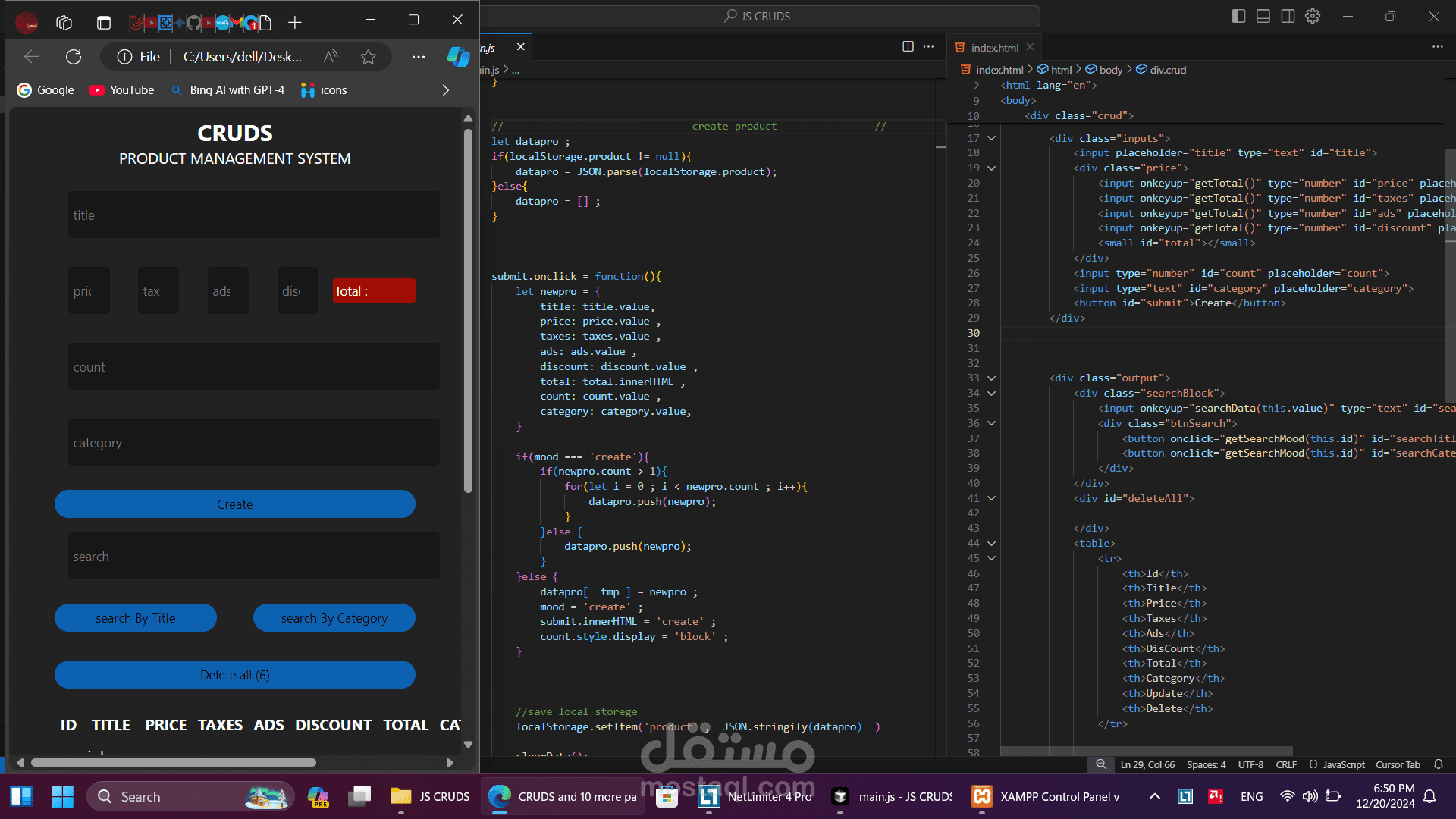
Task: Expand favorites bar overflow chevron
Action: pyautogui.click(x=445, y=90)
